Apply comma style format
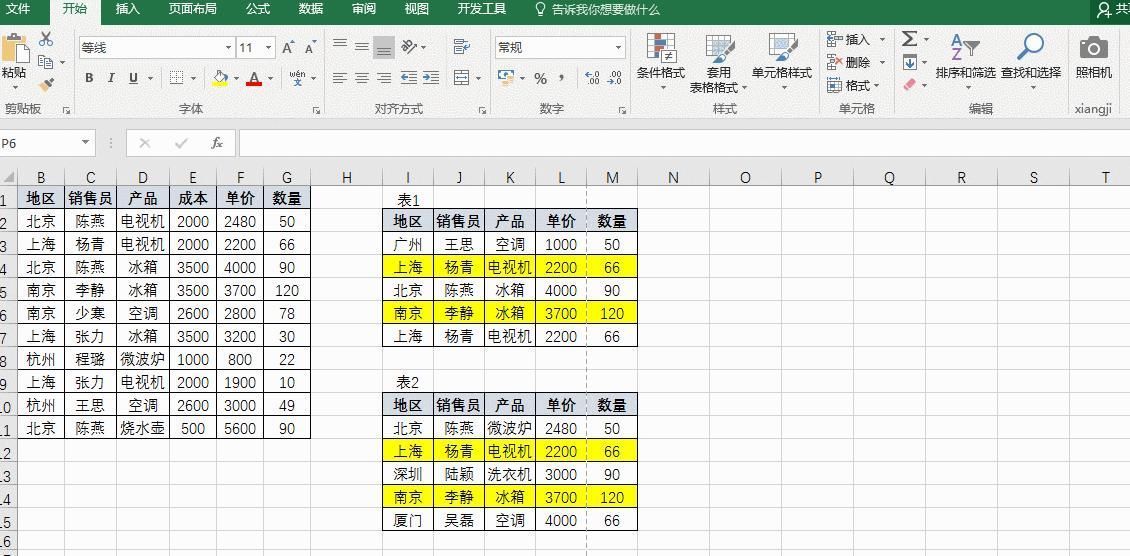Image resolution: width=1130 pixels, height=556 pixels. tap(561, 78)
